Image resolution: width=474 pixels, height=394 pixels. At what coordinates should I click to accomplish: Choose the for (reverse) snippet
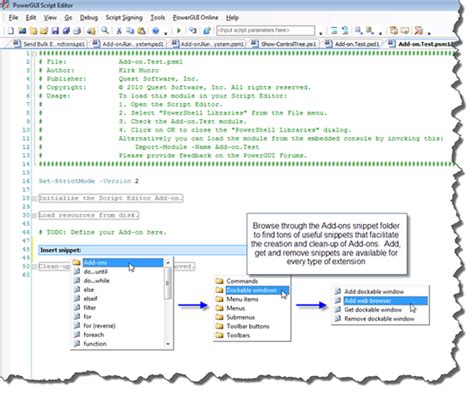(x=99, y=326)
